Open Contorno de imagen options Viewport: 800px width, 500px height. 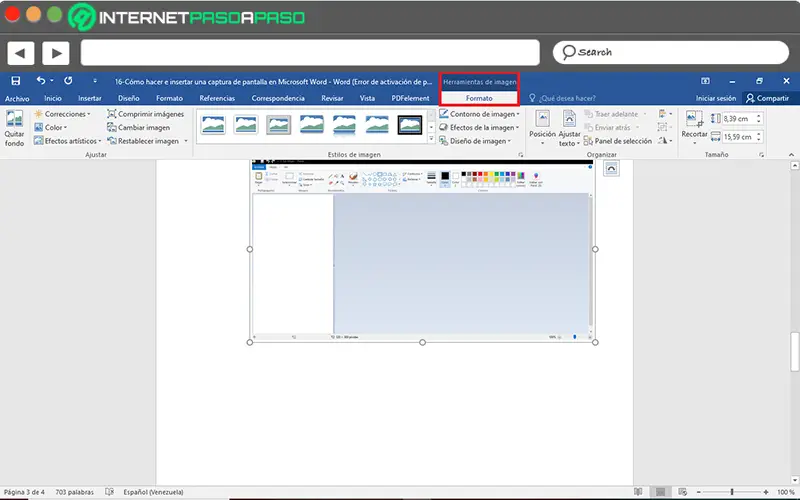[479, 114]
